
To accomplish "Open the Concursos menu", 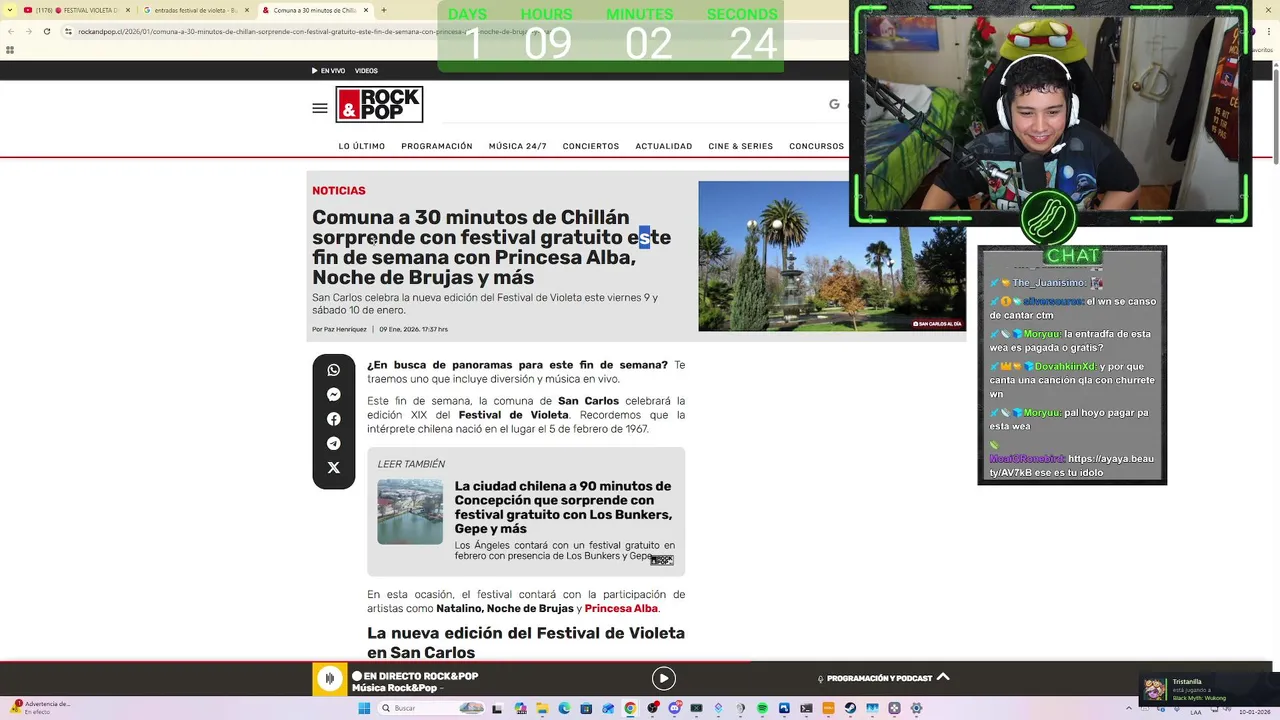I will 817,146.
